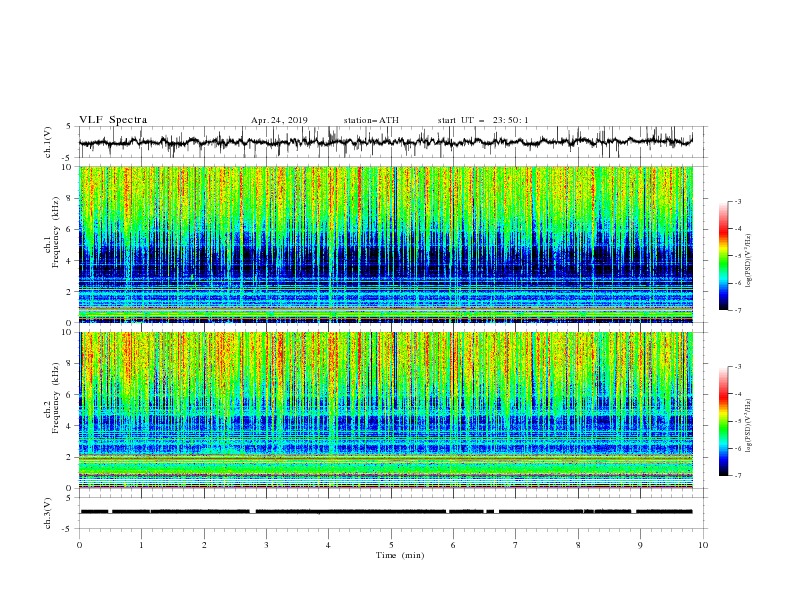Click the ch.1 "Frequency (kHz)" label
Screen dimensions: 792x612
56,230
